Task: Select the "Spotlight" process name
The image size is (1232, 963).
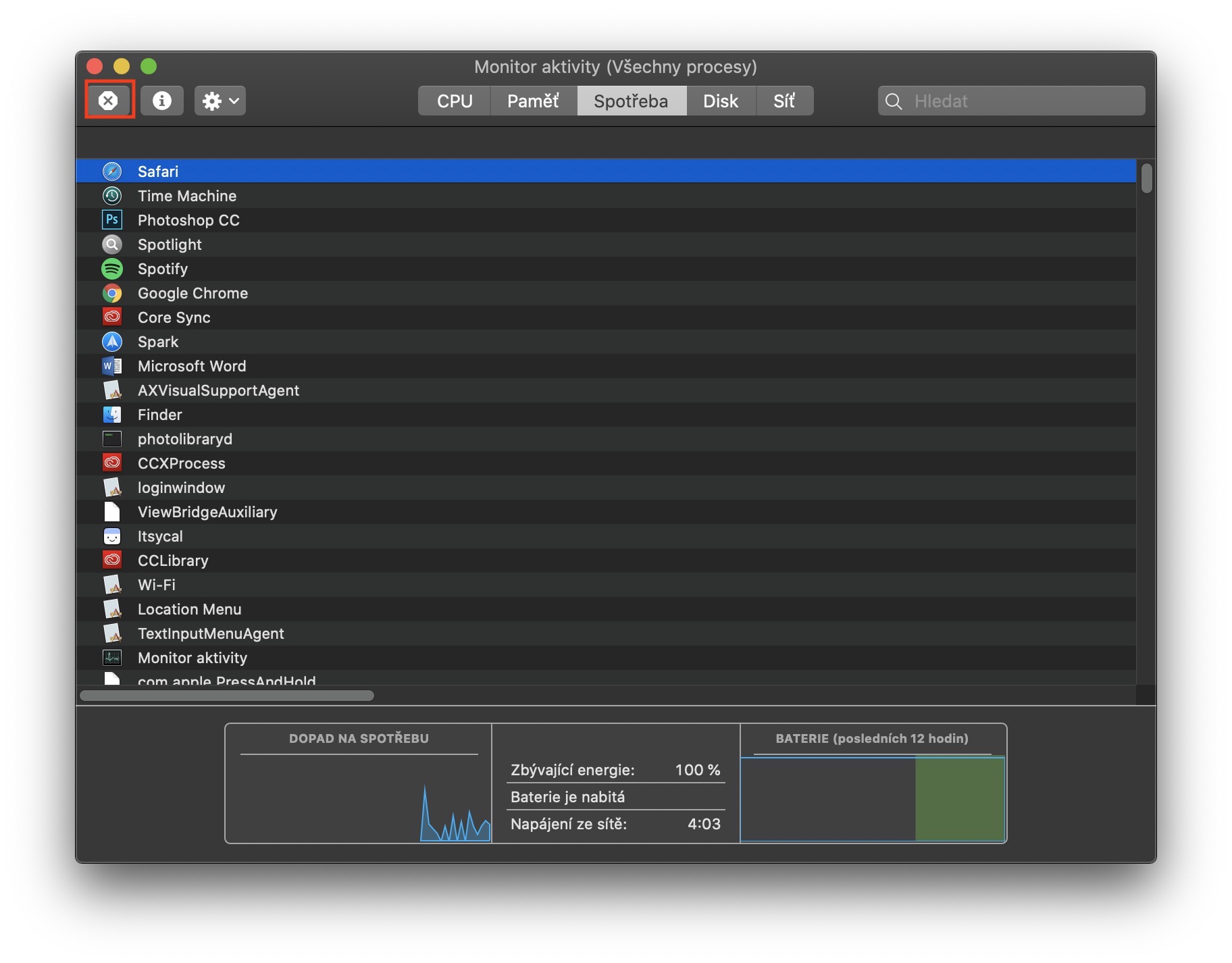Action: click(170, 244)
